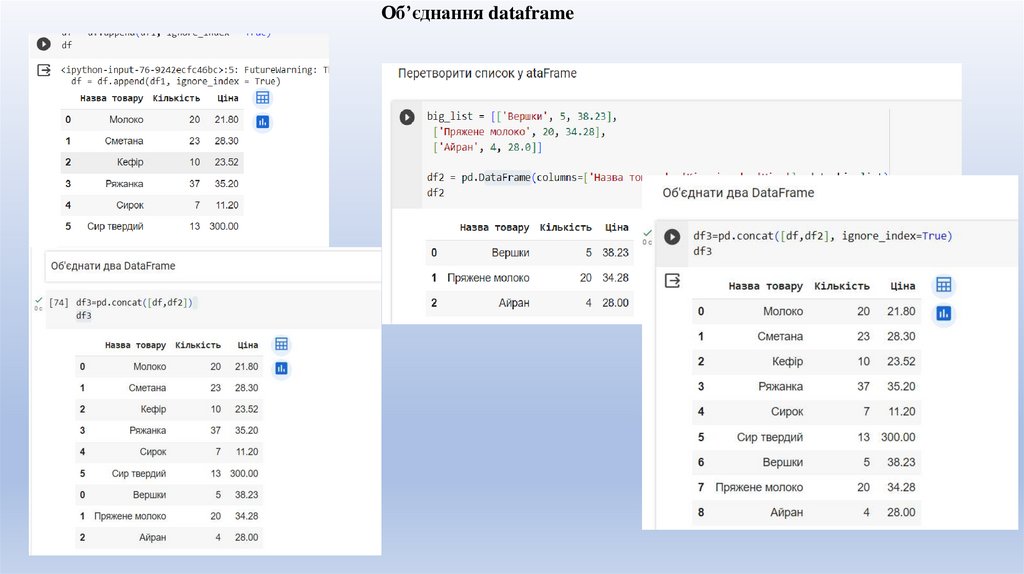
Task: Click the slide title "Об'єднання dataframe"
Action: pos(477,13)
